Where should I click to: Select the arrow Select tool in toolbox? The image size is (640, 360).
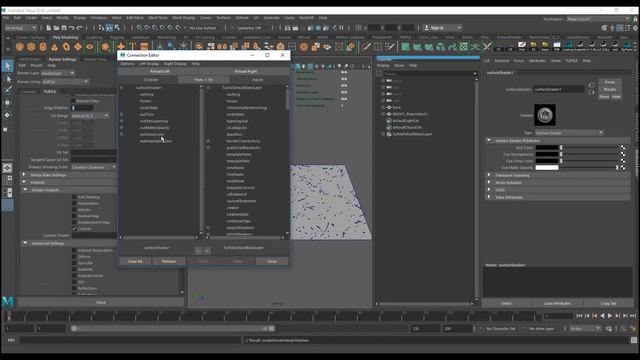click(8, 66)
